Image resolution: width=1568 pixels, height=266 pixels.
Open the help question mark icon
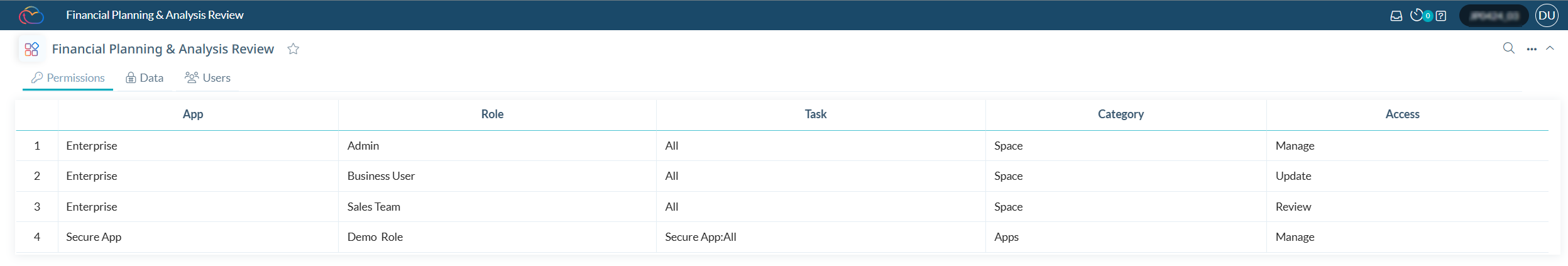point(1441,16)
